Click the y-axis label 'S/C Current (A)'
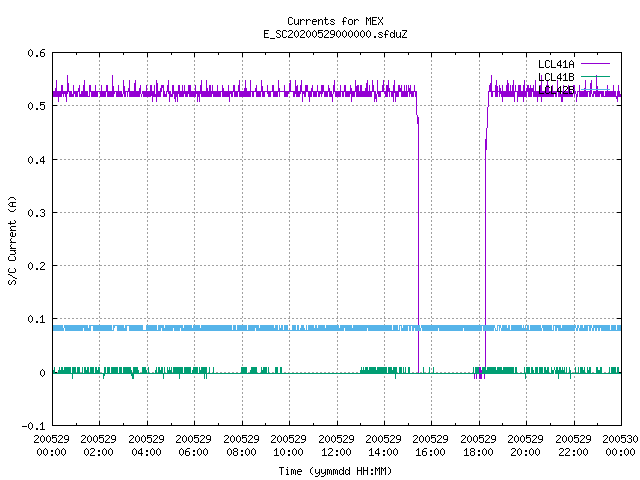Viewport: 640px width, 480px height. click(x=12, y=241)
